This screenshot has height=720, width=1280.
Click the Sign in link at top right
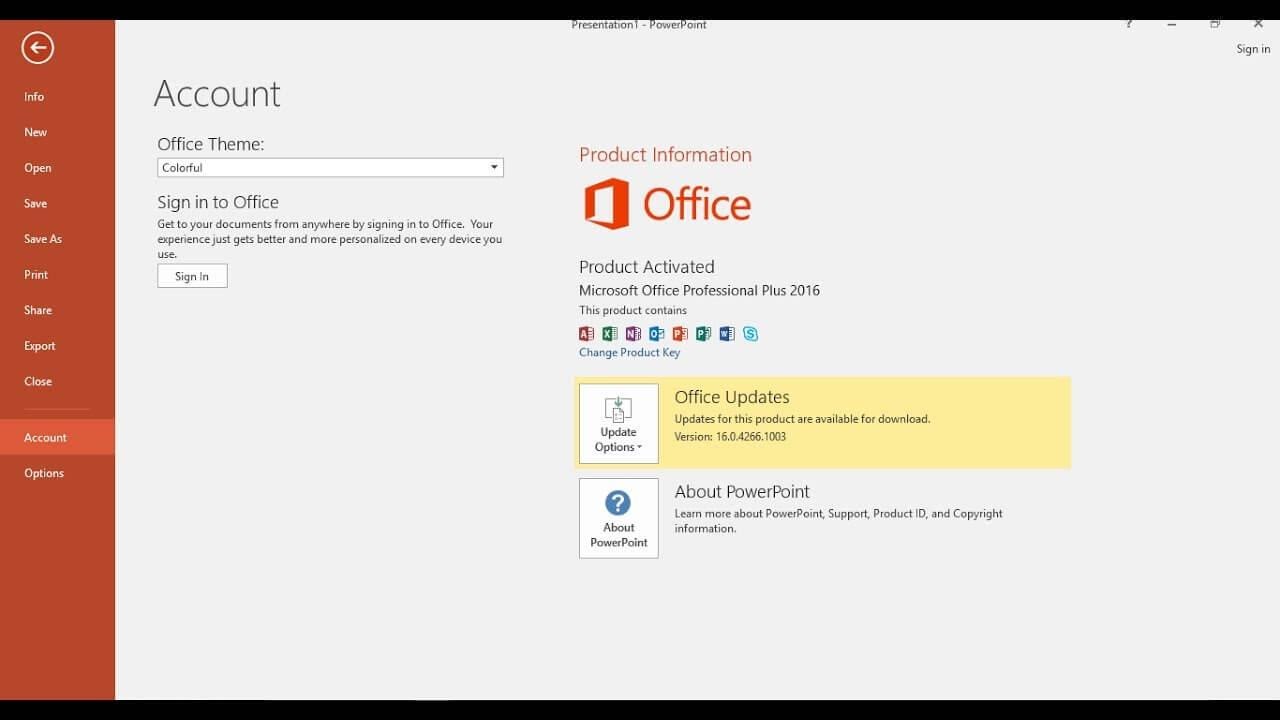coord(1253,49)
